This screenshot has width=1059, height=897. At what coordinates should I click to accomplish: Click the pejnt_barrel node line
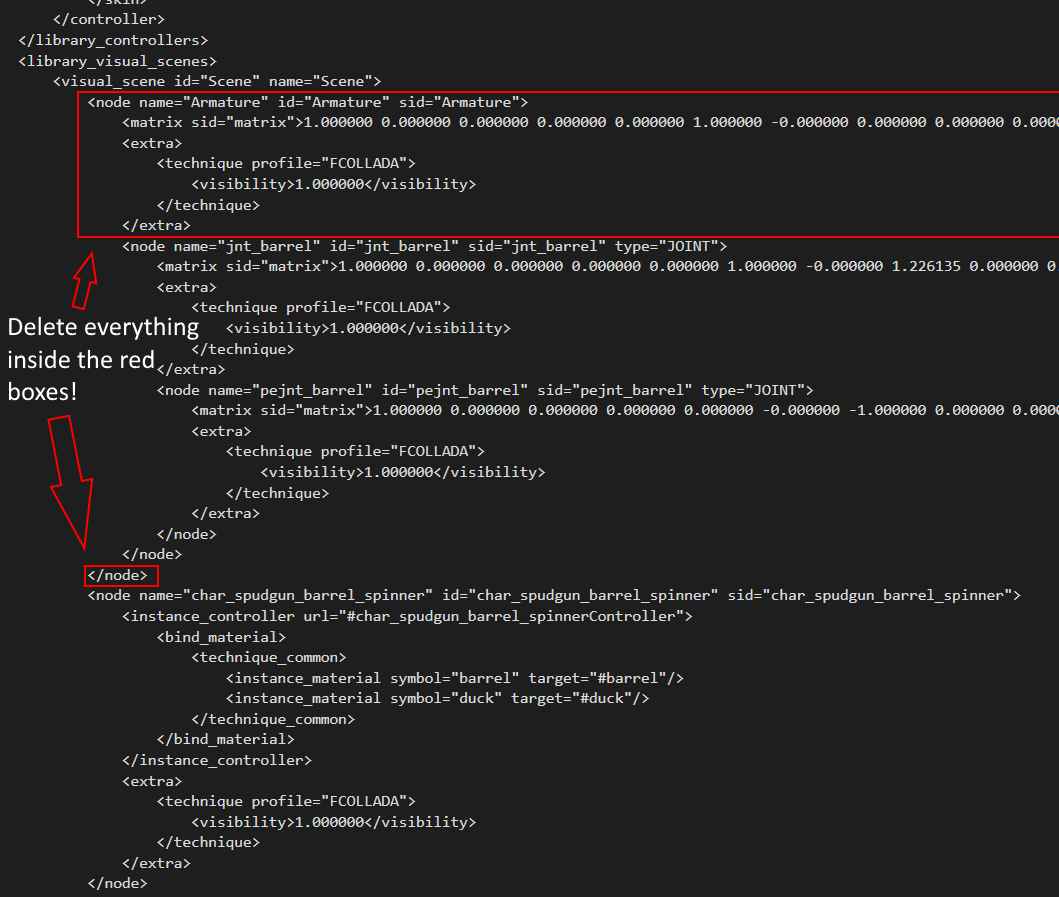point(485,390)
